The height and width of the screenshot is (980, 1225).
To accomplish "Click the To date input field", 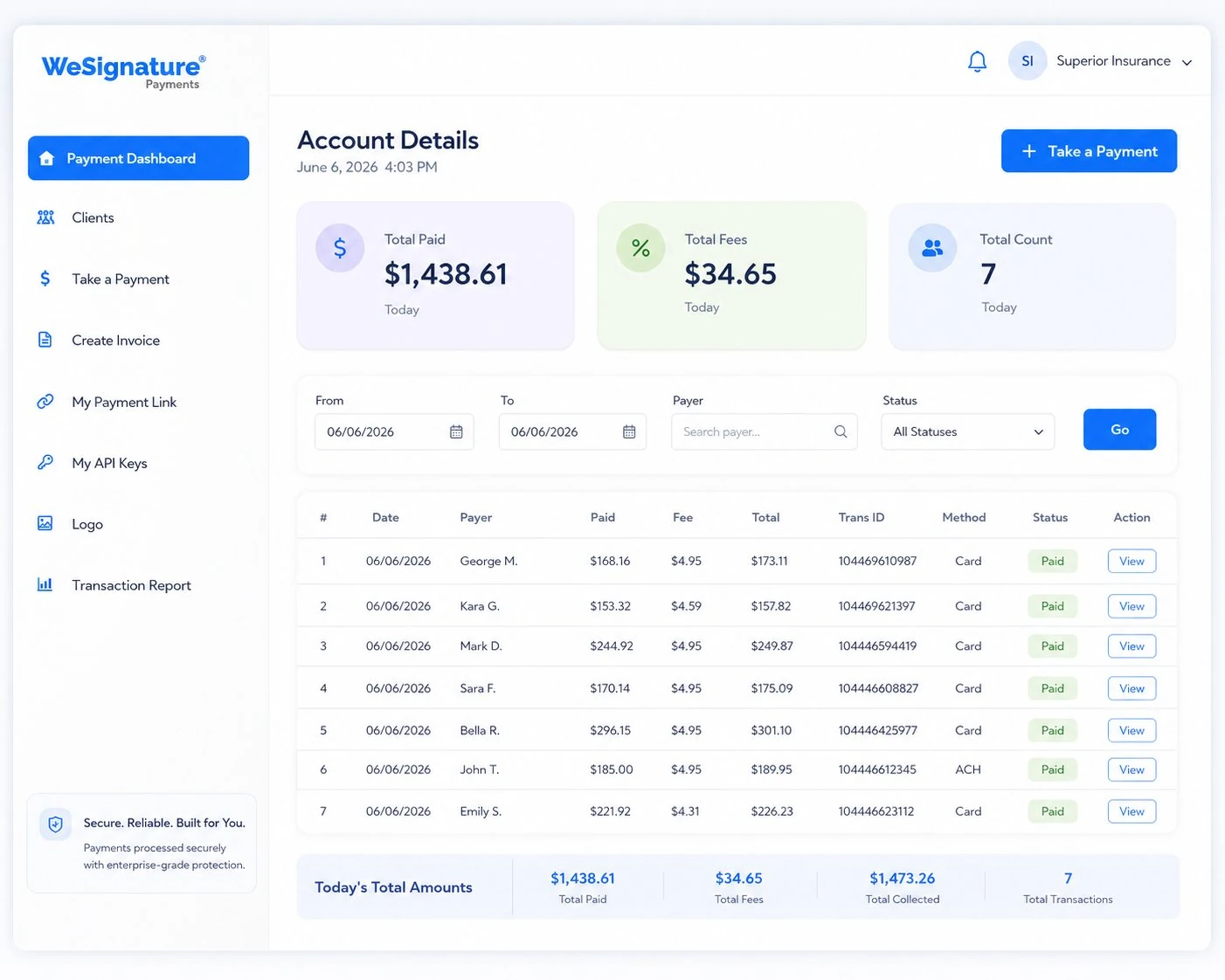I will click(572, 431).
